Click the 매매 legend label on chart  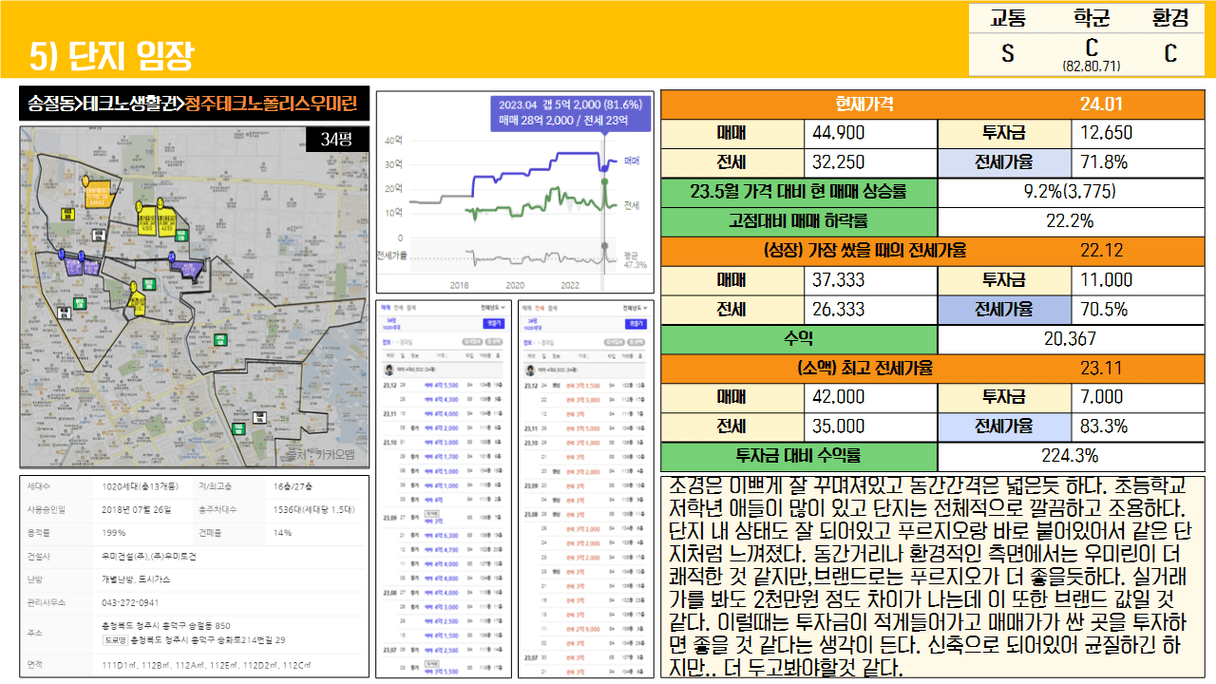coord(632,161)
